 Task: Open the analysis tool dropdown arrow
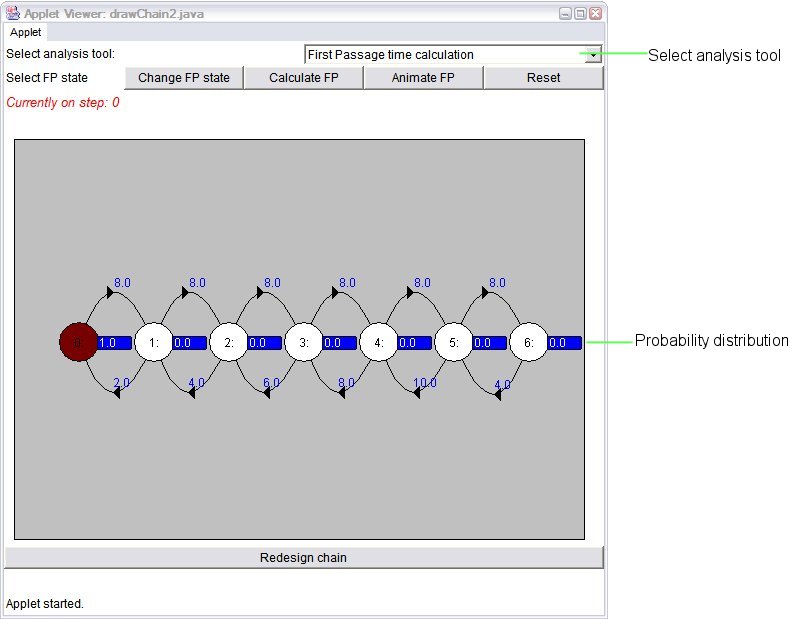[x=593, y=55]
